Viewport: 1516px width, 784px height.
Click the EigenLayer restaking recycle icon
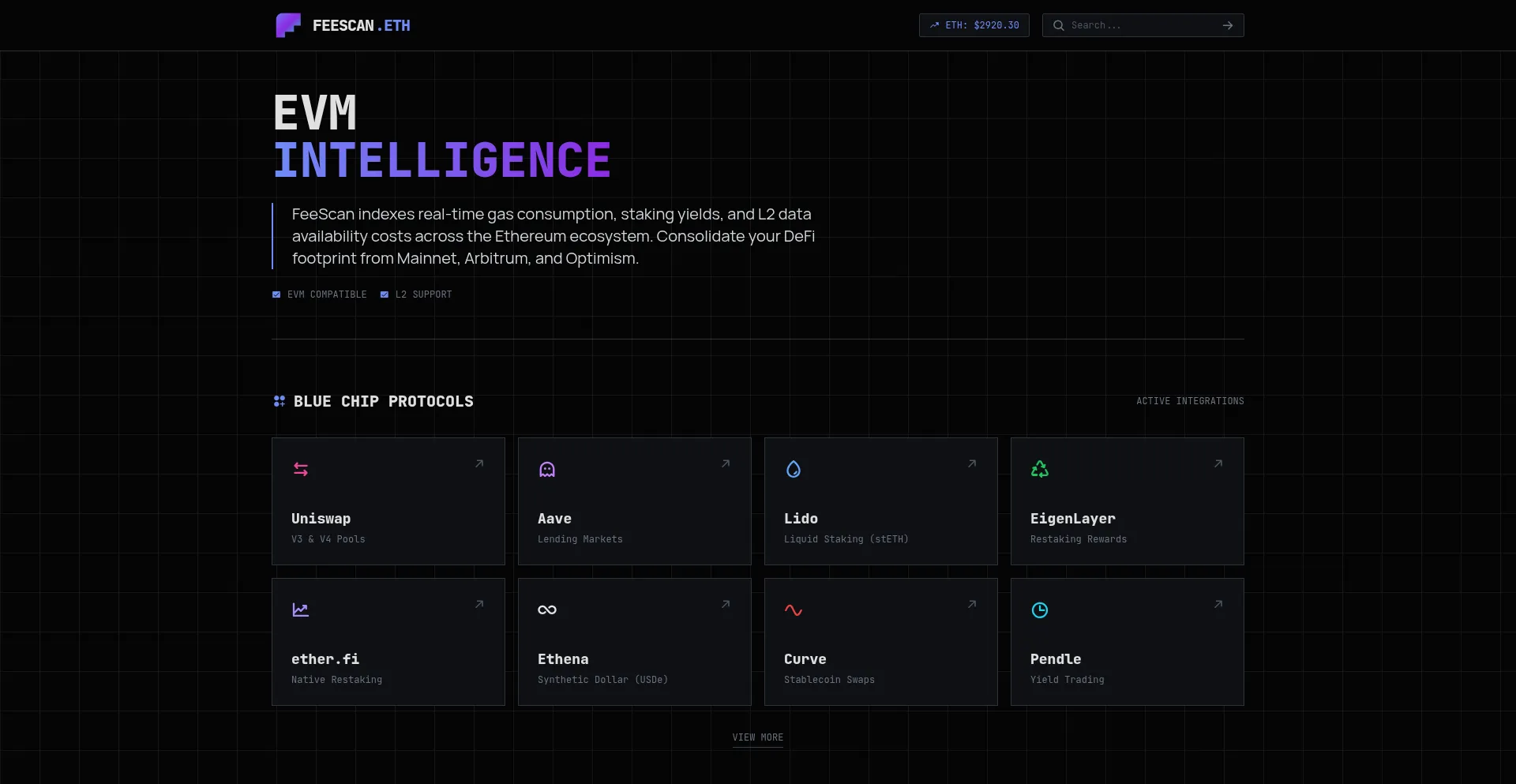tap(1040, 469)
